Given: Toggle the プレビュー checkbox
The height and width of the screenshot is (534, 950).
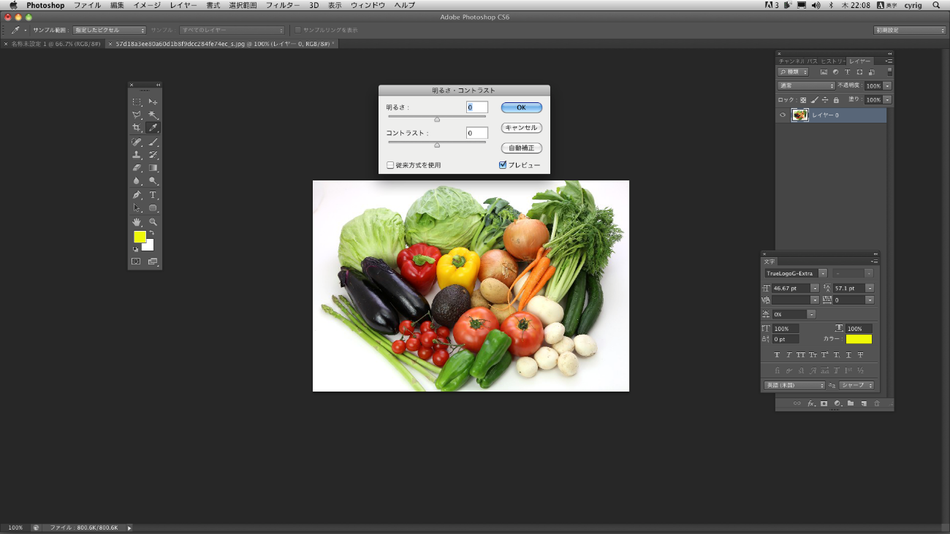Looking at the screenshot, I should [x=502, y=165].
